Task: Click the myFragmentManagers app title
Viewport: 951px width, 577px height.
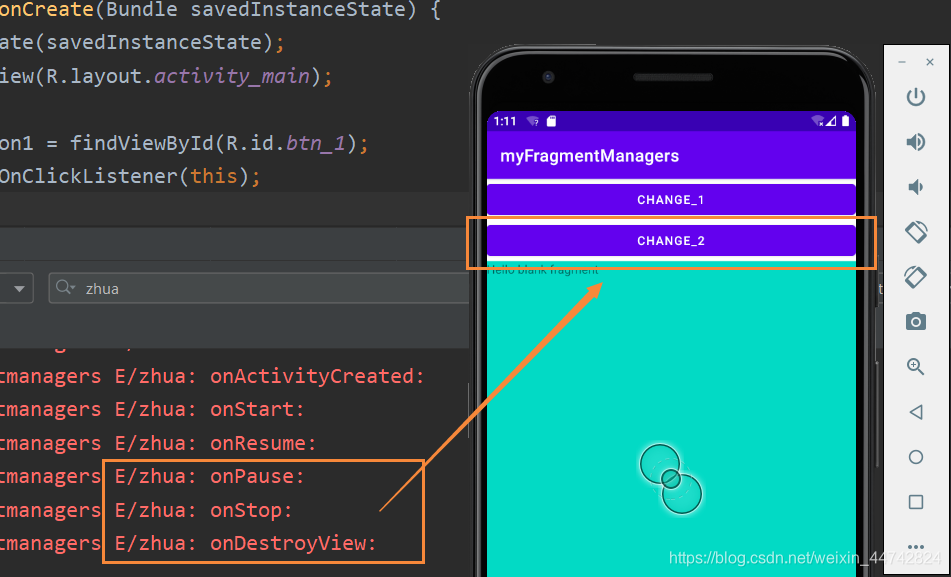Action: click(589, 156)
